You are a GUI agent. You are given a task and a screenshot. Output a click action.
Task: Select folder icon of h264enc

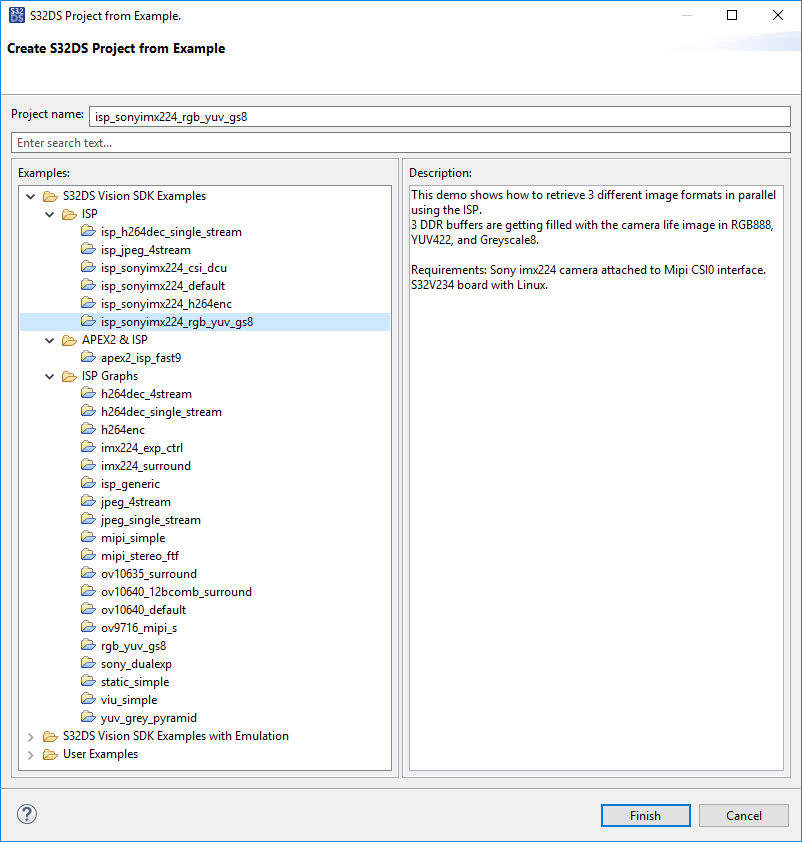click(x=88, y=430)
